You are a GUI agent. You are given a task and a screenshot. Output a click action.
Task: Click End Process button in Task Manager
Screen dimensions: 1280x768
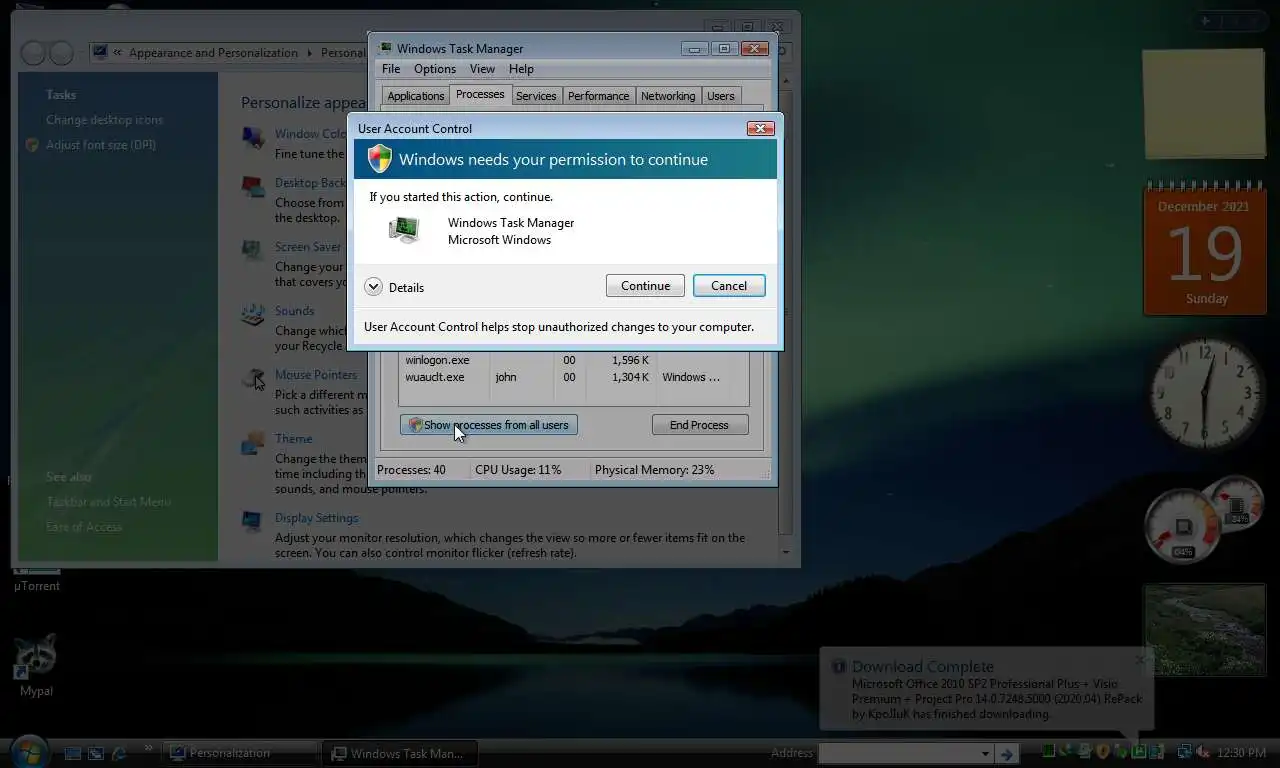click(x=699, y=425)
